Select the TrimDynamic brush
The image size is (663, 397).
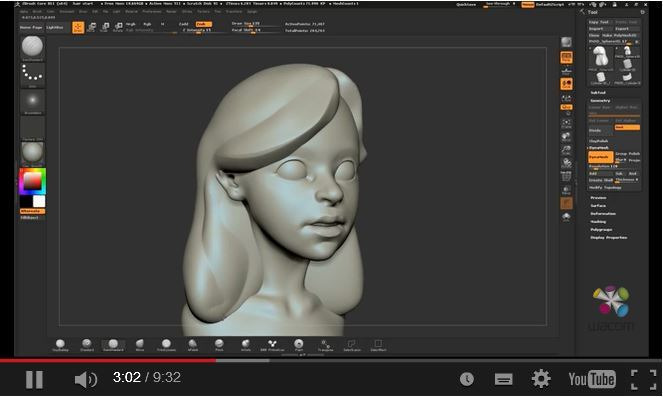[166, 345]
